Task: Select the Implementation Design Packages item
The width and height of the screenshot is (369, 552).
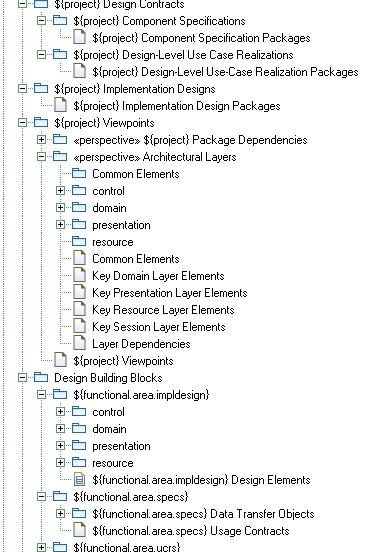Action: coord(177,106)
